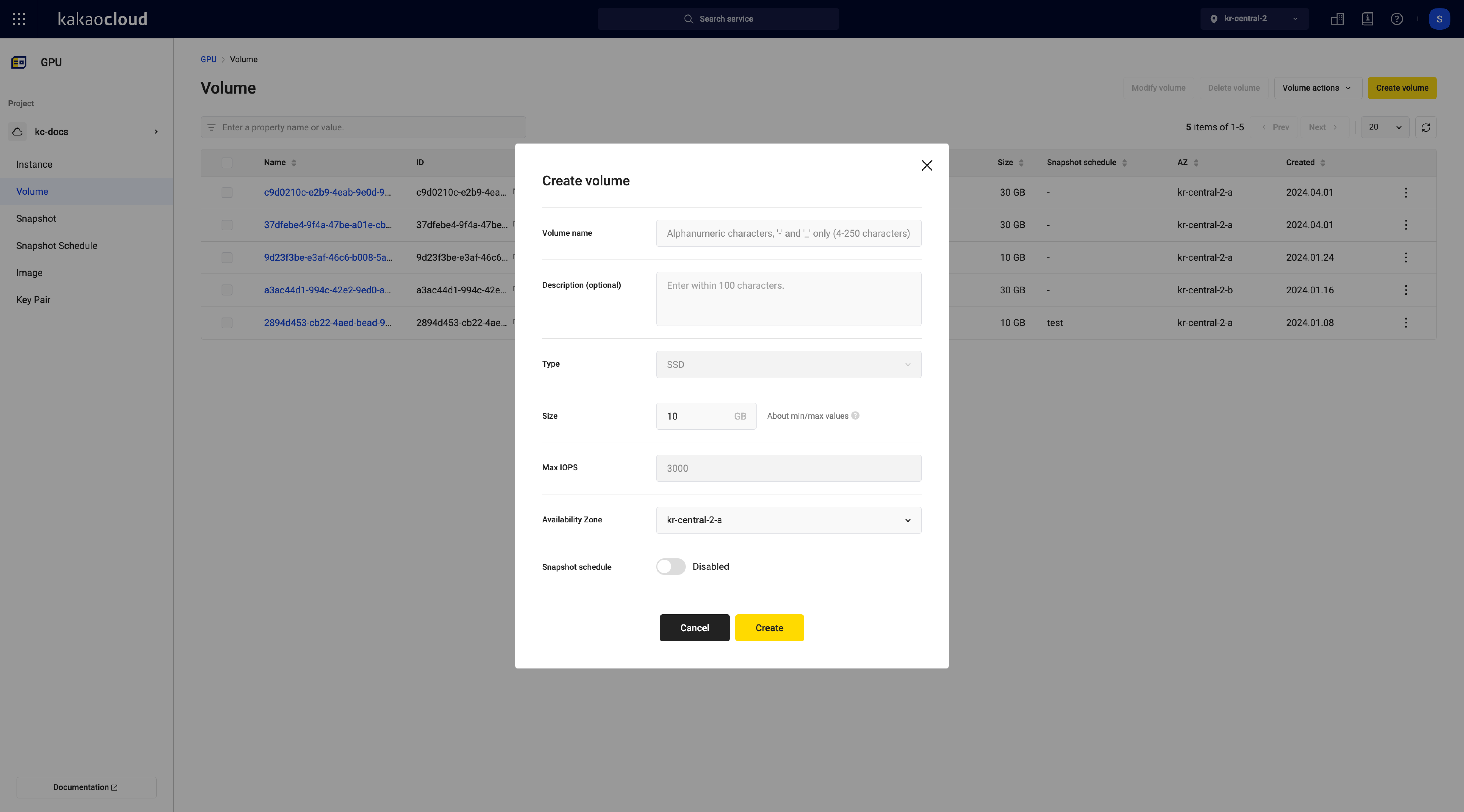Image resolution: width=1464 pixels, height=812 pixels.
Task: Click the Image menu item in sidebar
Action: point(29,272)
